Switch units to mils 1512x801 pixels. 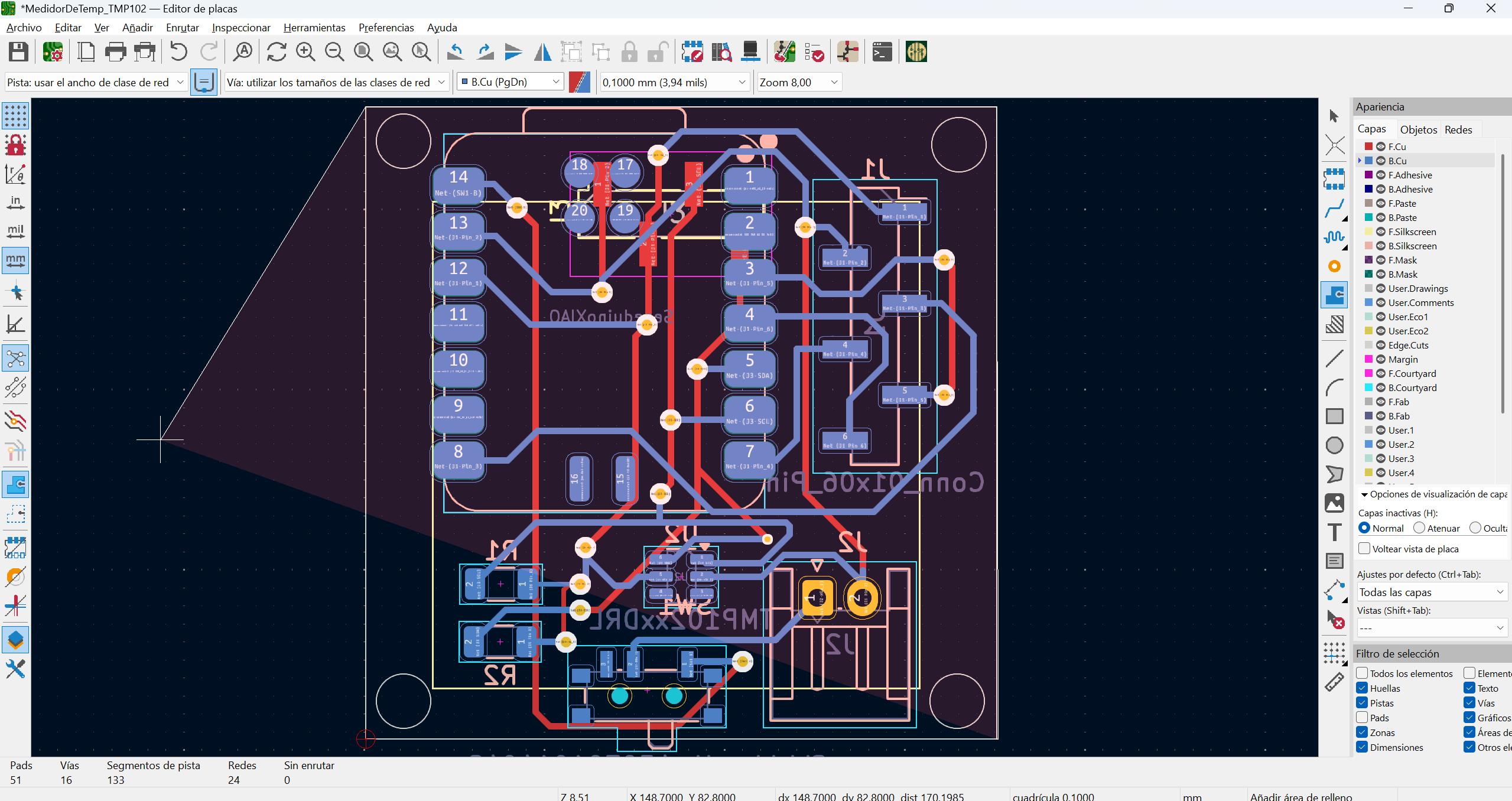[x=15, y=232]
